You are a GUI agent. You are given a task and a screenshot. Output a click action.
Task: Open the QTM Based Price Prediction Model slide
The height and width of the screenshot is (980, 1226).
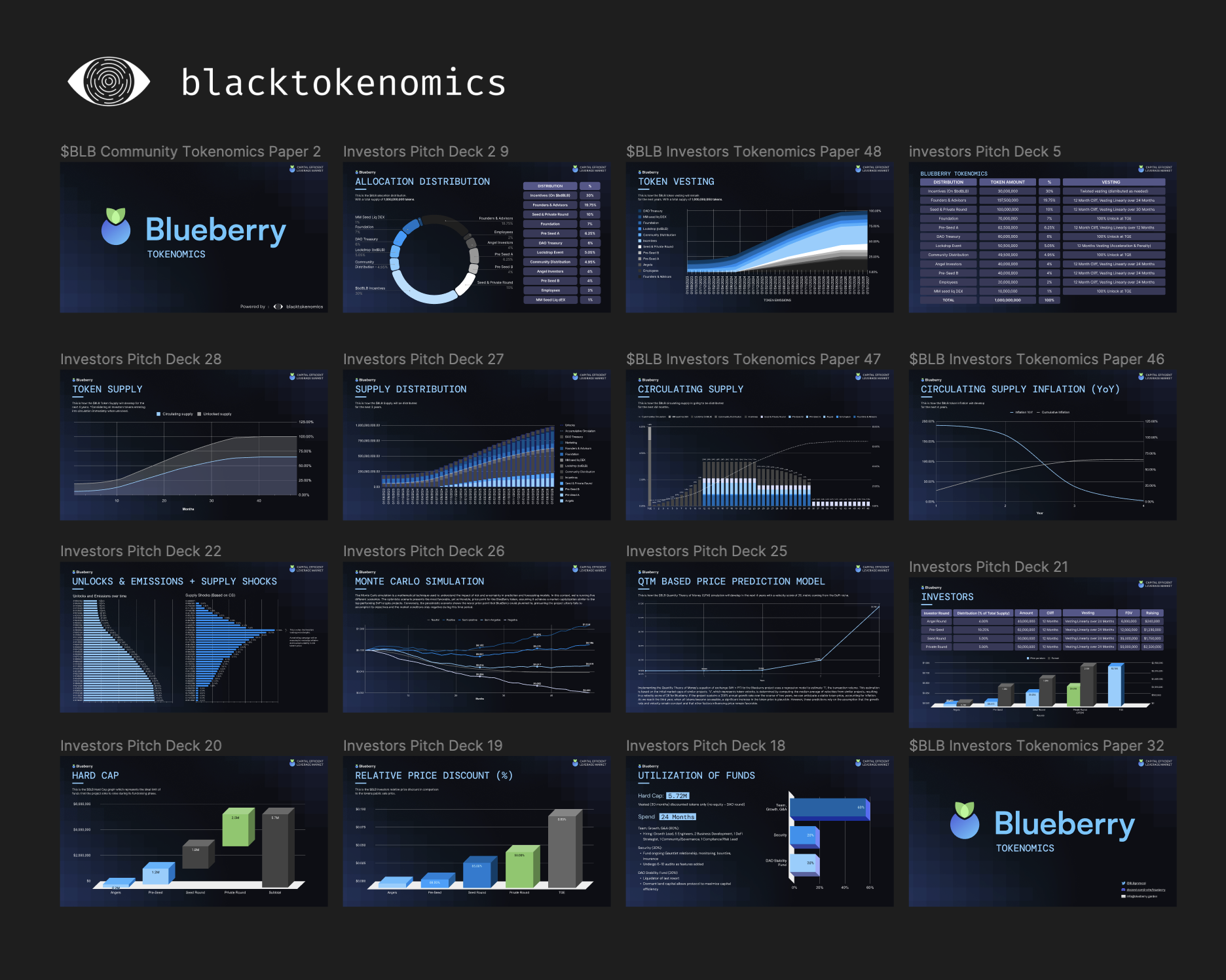[759, 637]
